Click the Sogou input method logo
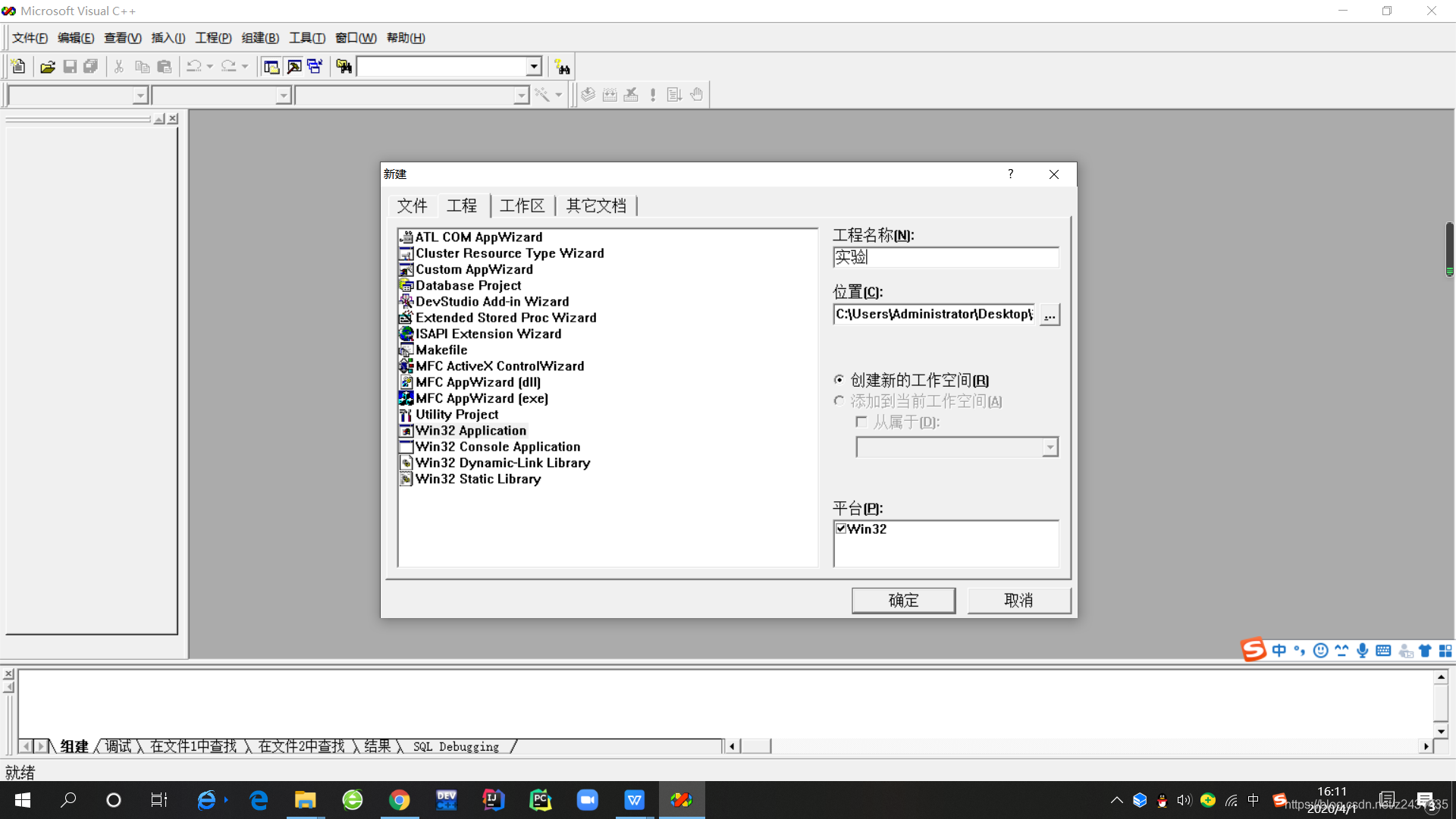Image resolution: width=1456 pixels, height=819 pixels. [x=1254, y=650]
